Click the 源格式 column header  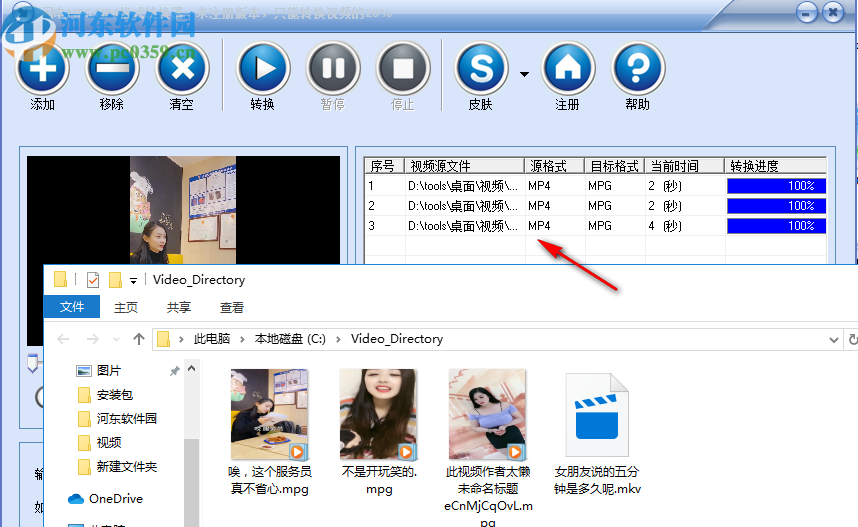click(554, 166)
